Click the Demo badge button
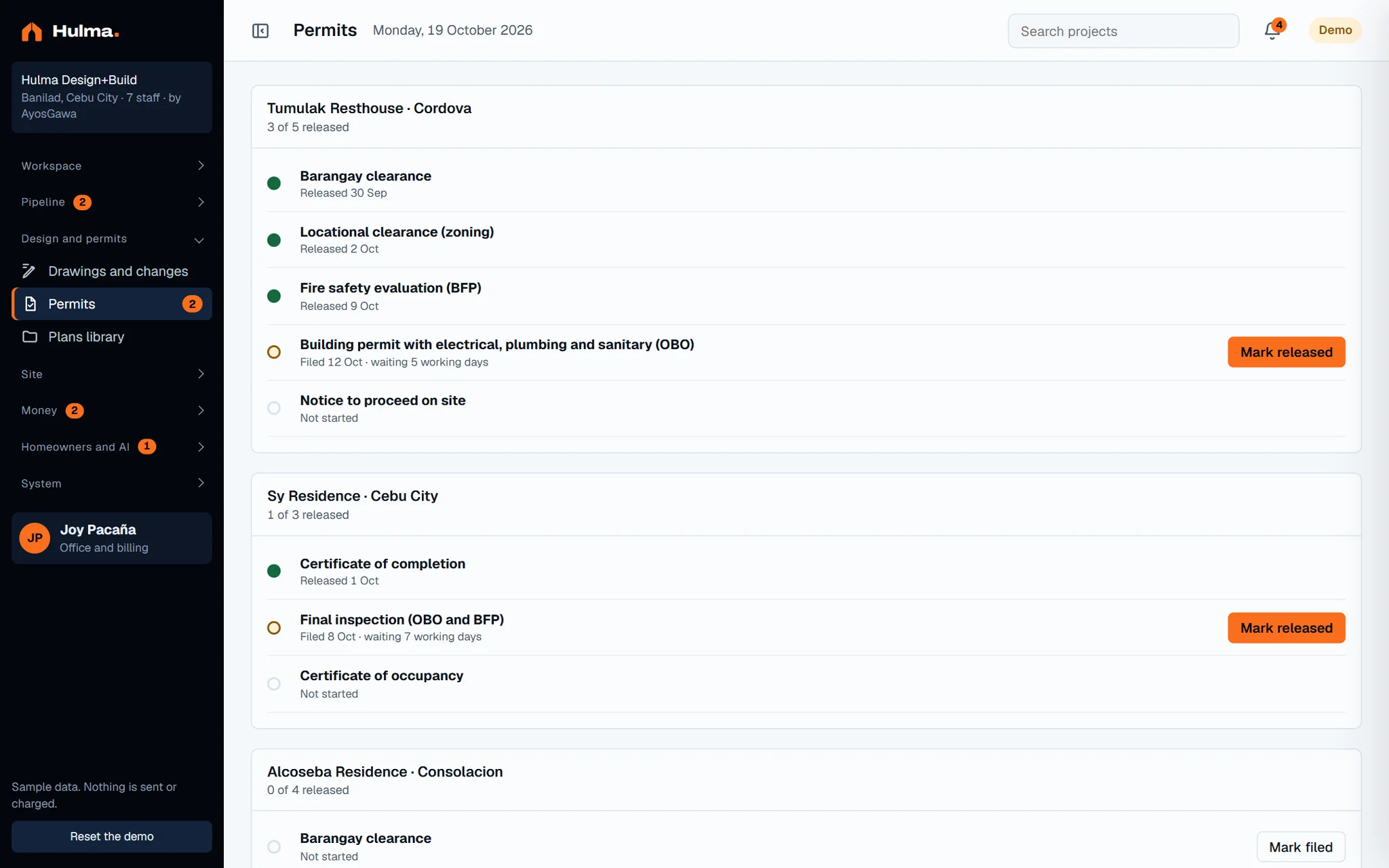The image size is (1389, 868). [1335, 31]
